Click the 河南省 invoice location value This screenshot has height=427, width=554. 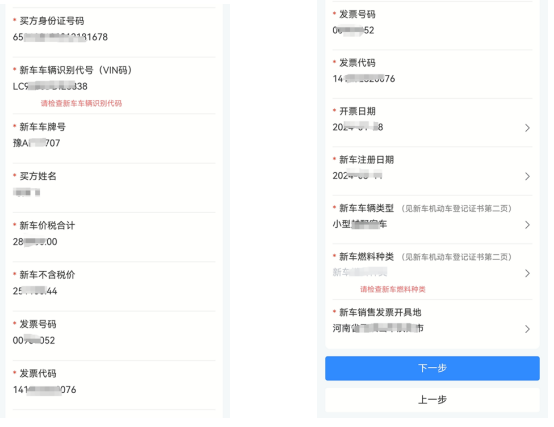tap(378, 328)
